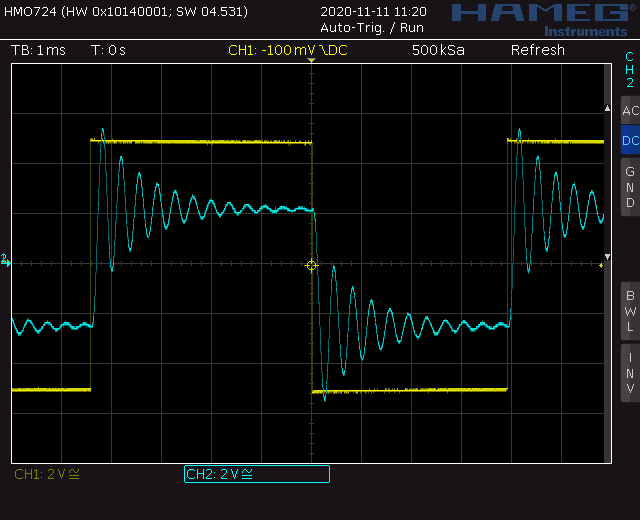
Task: Click the TB: 1 ms timebase readout
Action: [x=38, y=50]
